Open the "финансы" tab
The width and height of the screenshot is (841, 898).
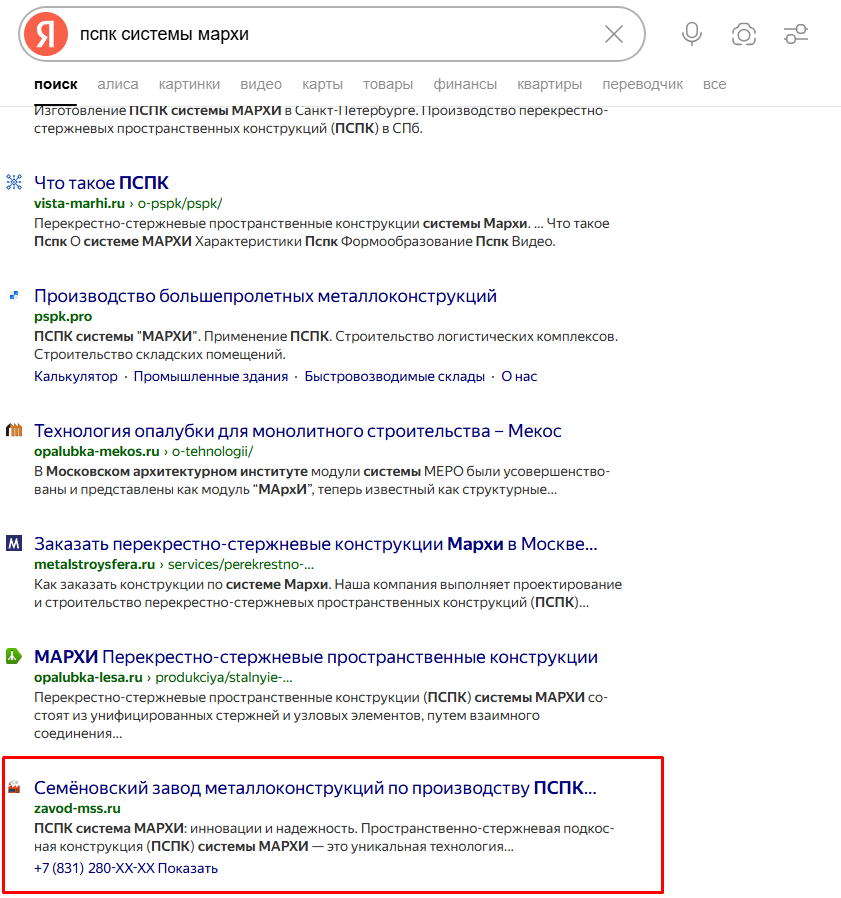[465, 84]
